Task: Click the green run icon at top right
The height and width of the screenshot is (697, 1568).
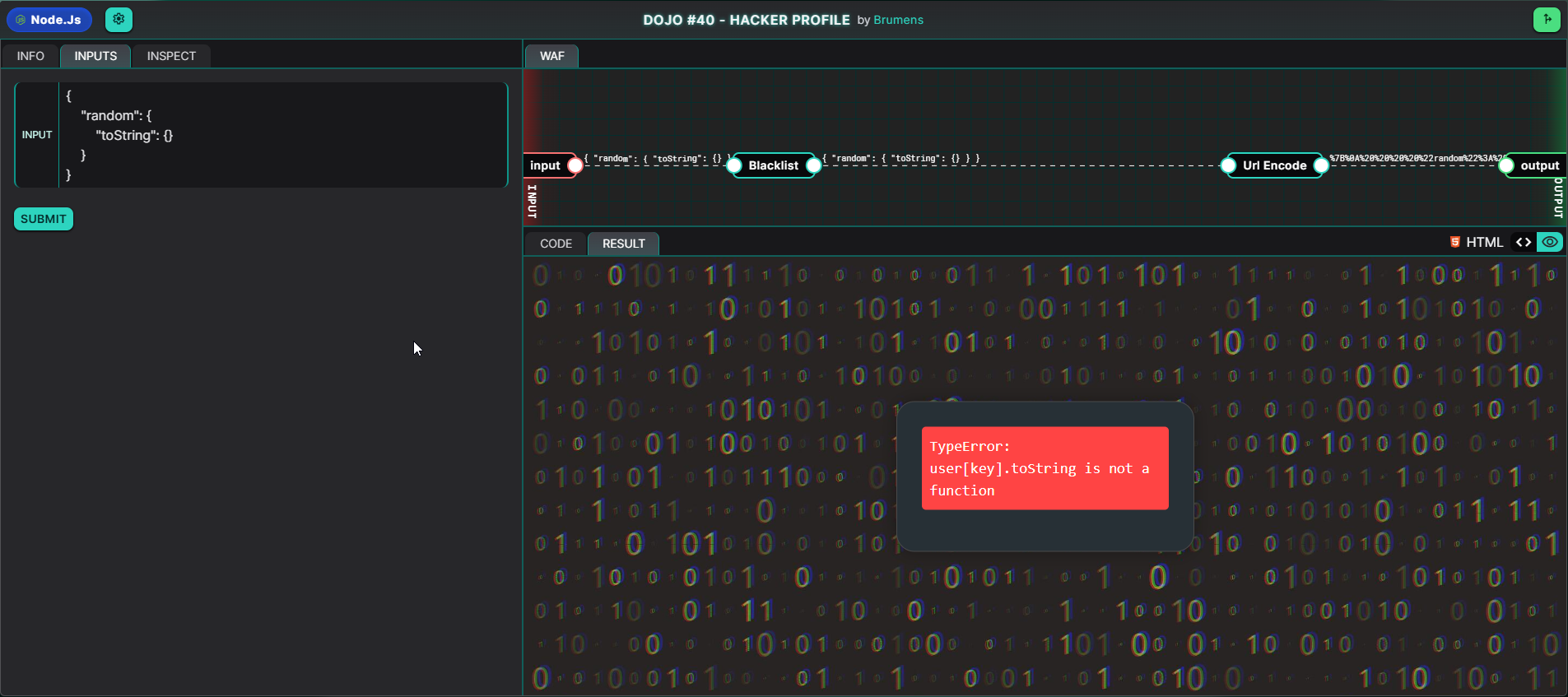Action: (x=1547, y=20)
